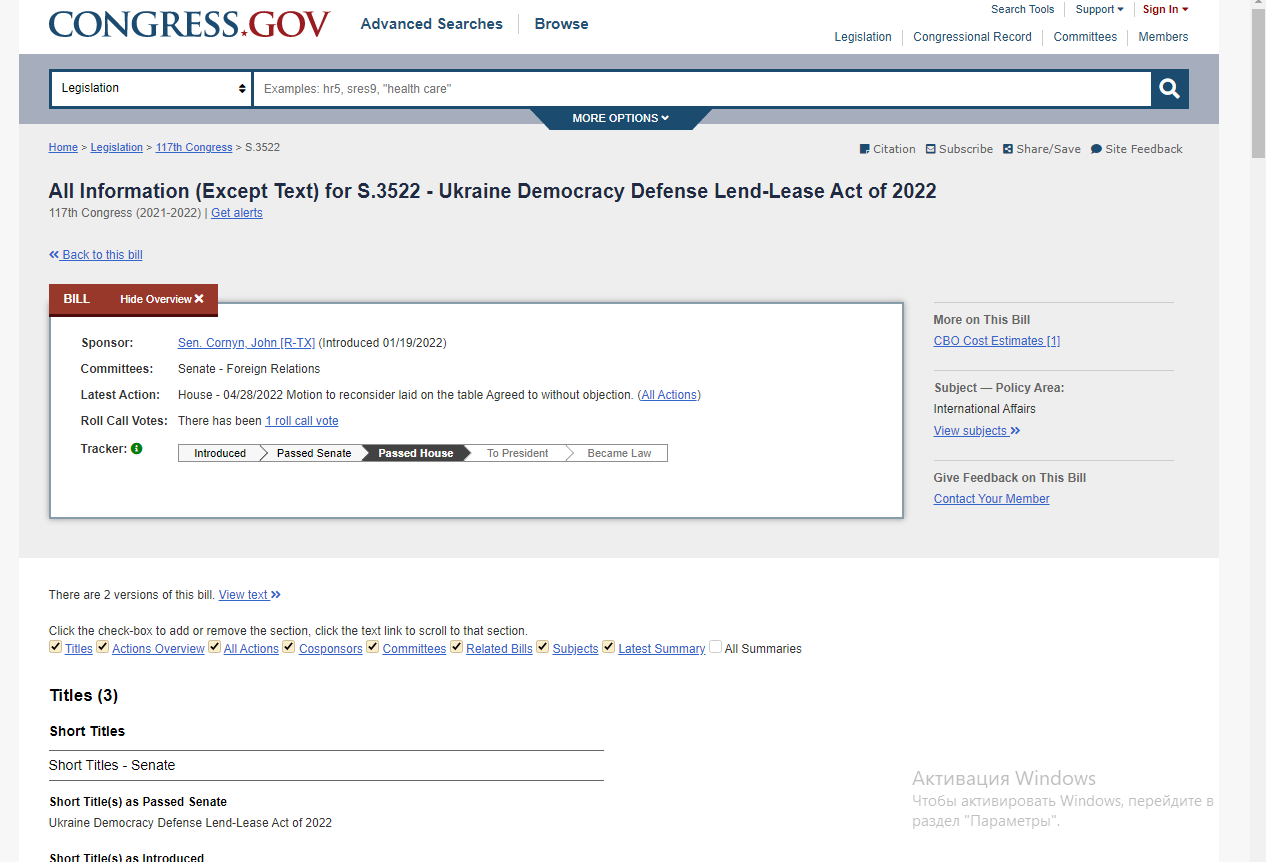Click the BILL tab label
Image resolution: width=1266 pixels, height=862 pixels.
[77, 299]
